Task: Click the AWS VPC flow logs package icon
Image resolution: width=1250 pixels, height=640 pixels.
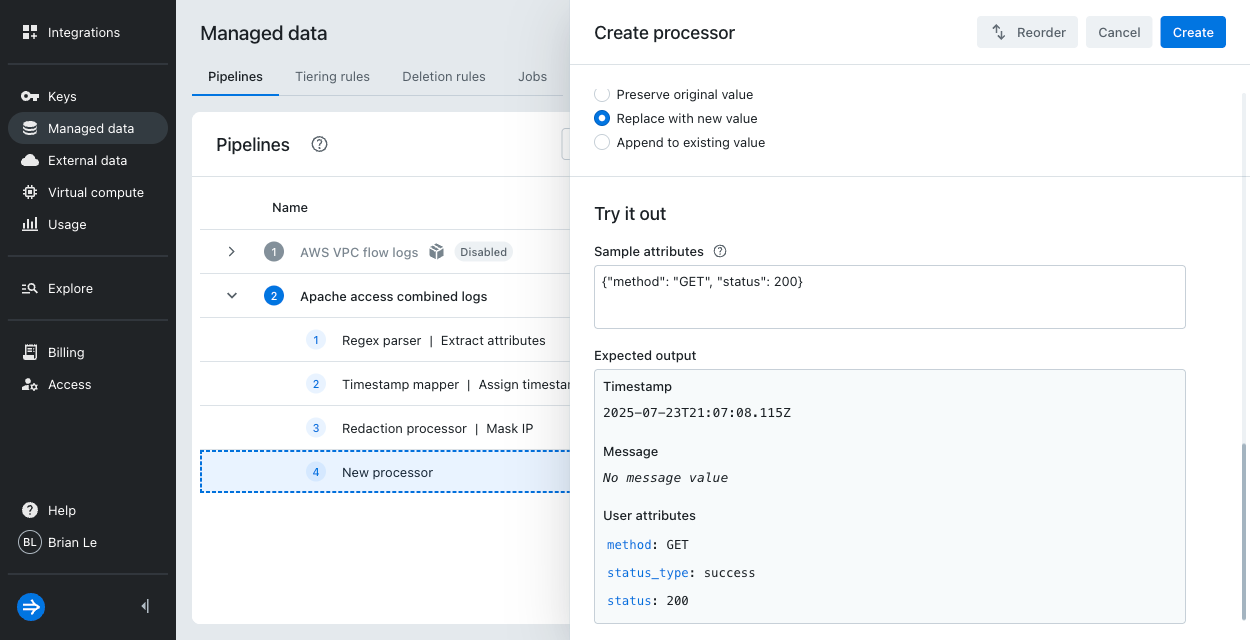Action: click(436, 252)
